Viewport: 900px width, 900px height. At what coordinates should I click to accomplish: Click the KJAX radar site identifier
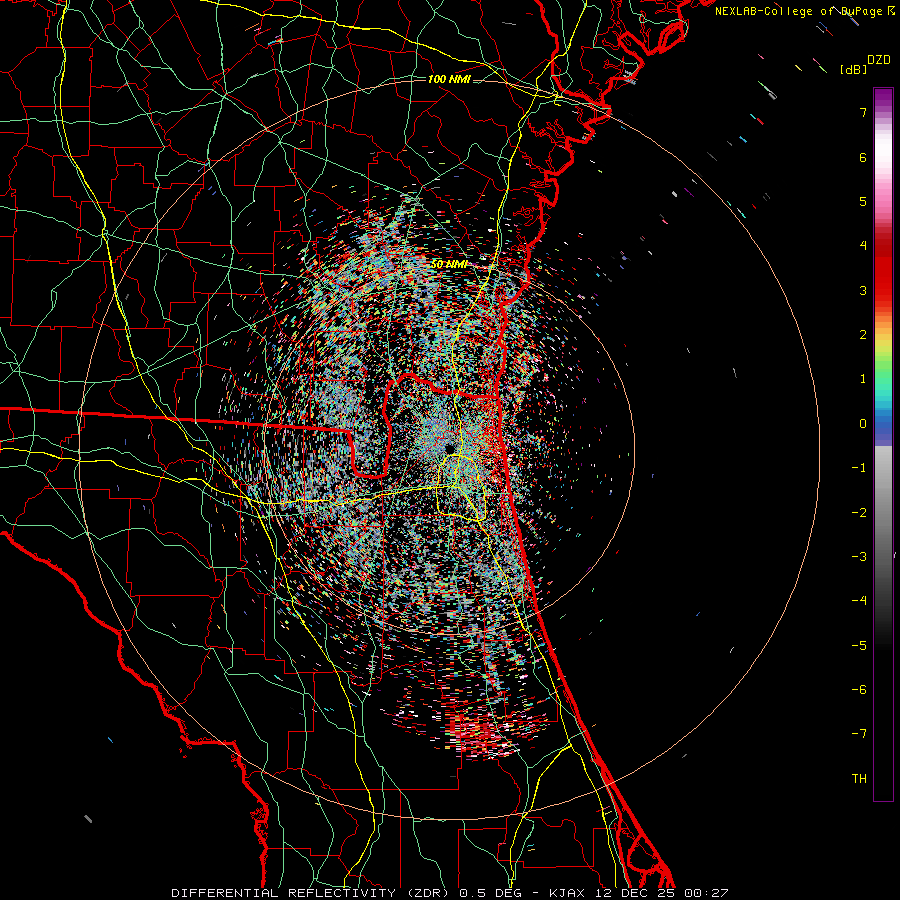(x=567, y=893)
